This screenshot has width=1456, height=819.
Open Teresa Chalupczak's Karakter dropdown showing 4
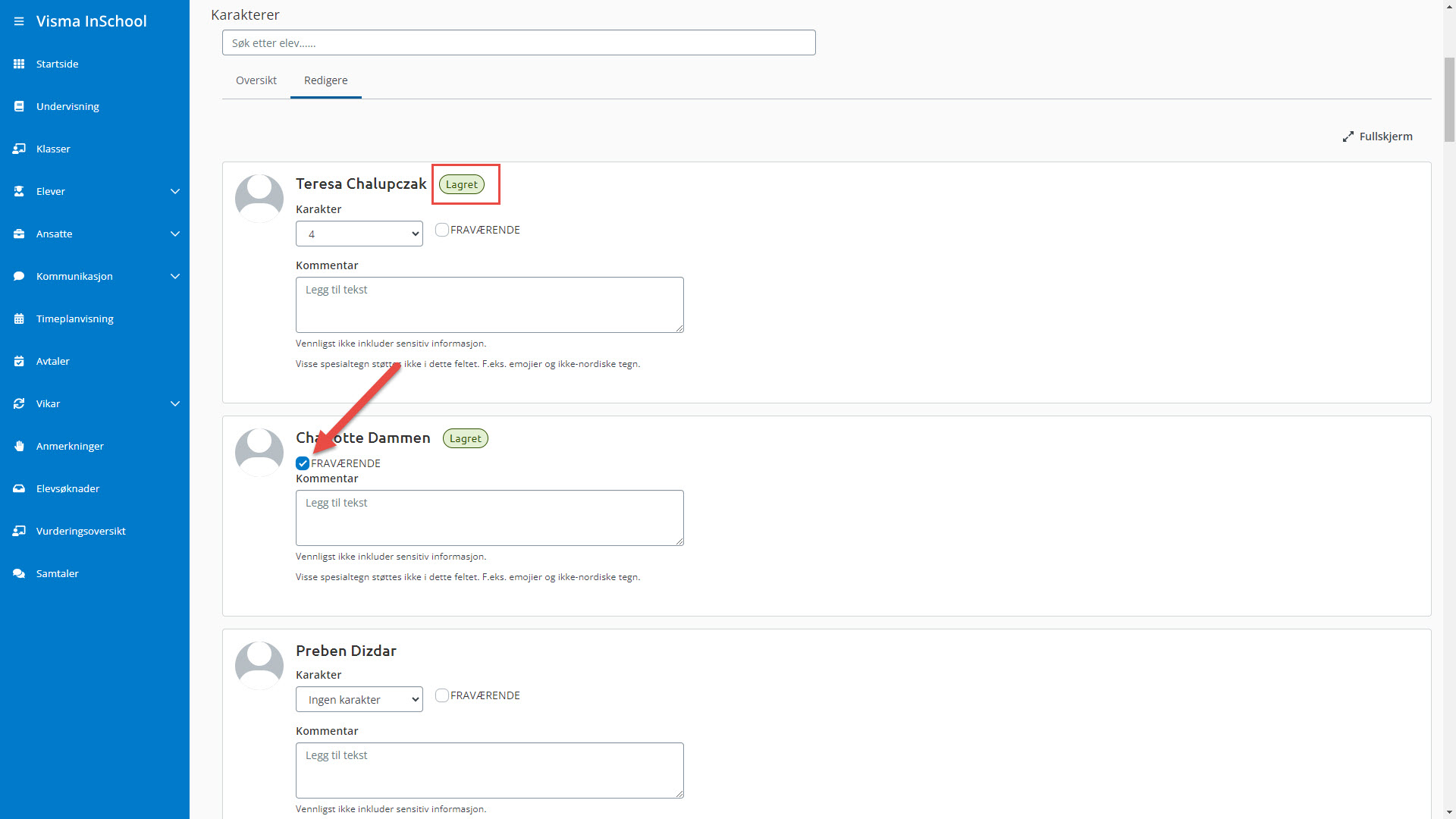(x=359, y=234)
